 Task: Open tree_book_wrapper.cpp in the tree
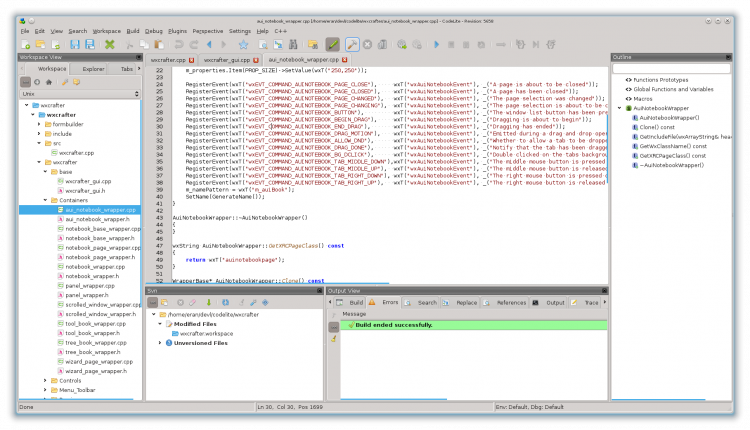coord(96,343)
